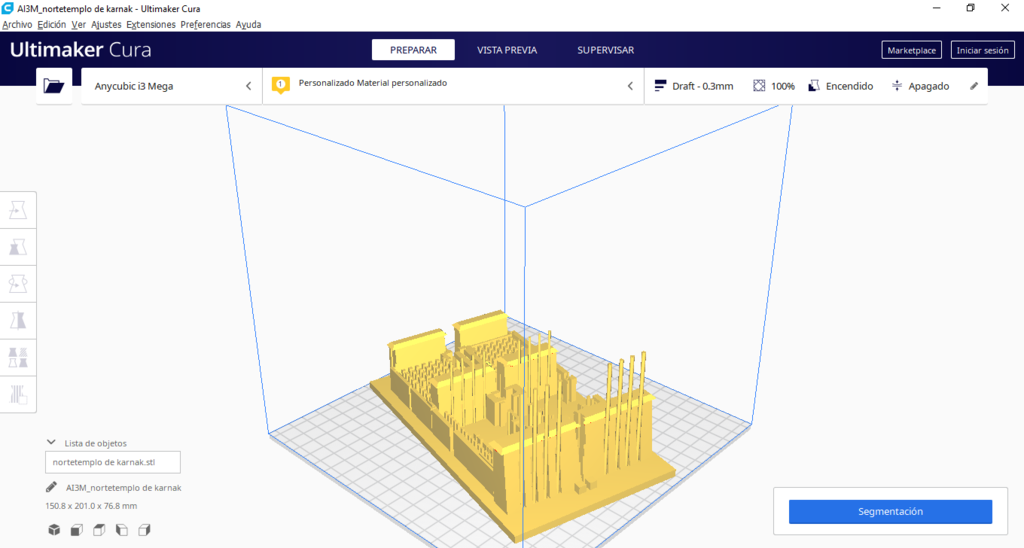Click the blue Segmentación button

890,511
